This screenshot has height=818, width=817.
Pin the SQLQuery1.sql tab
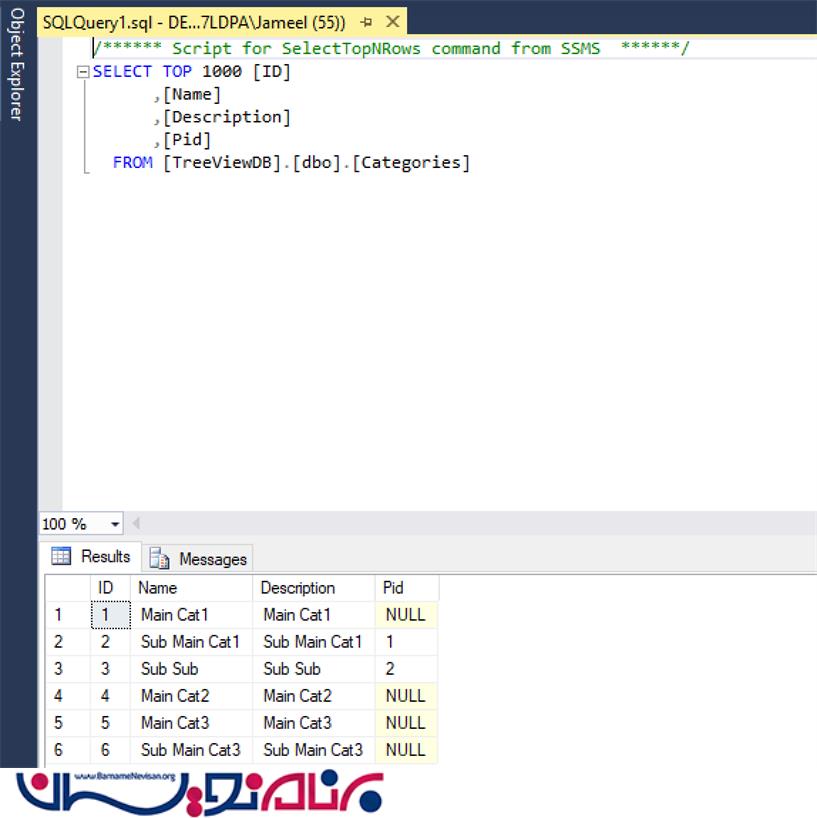tap(366, 22)
